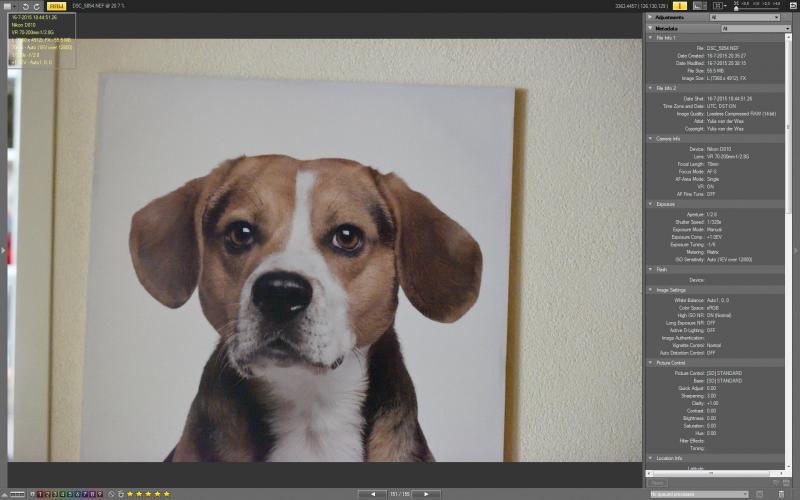This screenshot has width=800, height=500.
Task: Collapse the File Info 1 section
Action: tap(650, 38)
